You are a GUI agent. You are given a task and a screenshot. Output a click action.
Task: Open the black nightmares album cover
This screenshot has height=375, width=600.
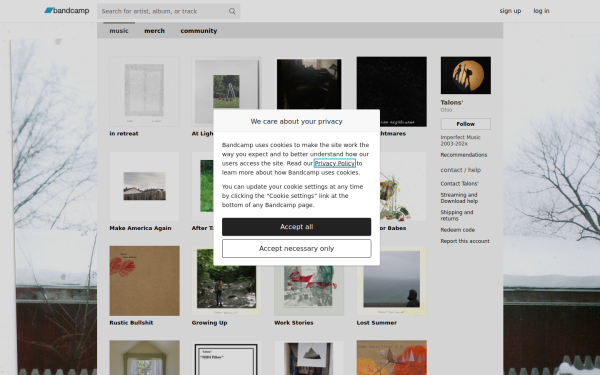(391, 91)
